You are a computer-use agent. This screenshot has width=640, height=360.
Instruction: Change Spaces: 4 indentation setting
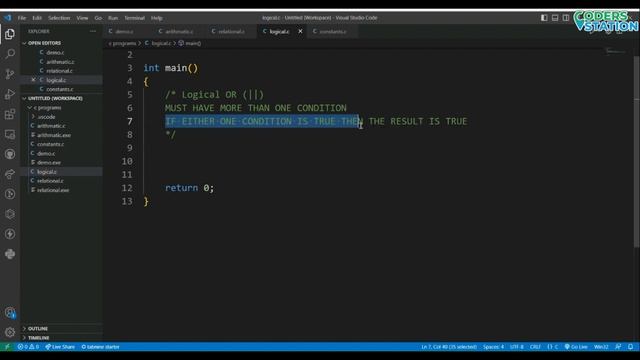pyautogui.click(x=493, y=347)
